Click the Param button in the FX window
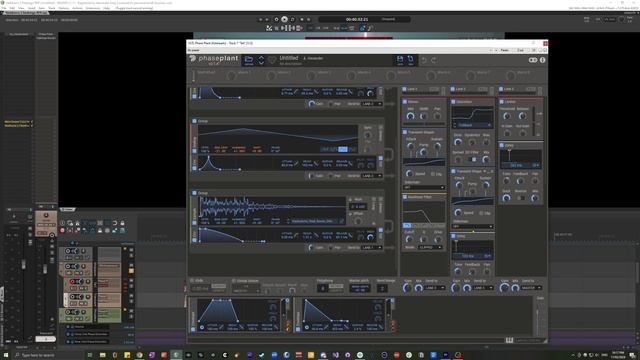Viewport: 640px width, 360px height. click(505, 50)
